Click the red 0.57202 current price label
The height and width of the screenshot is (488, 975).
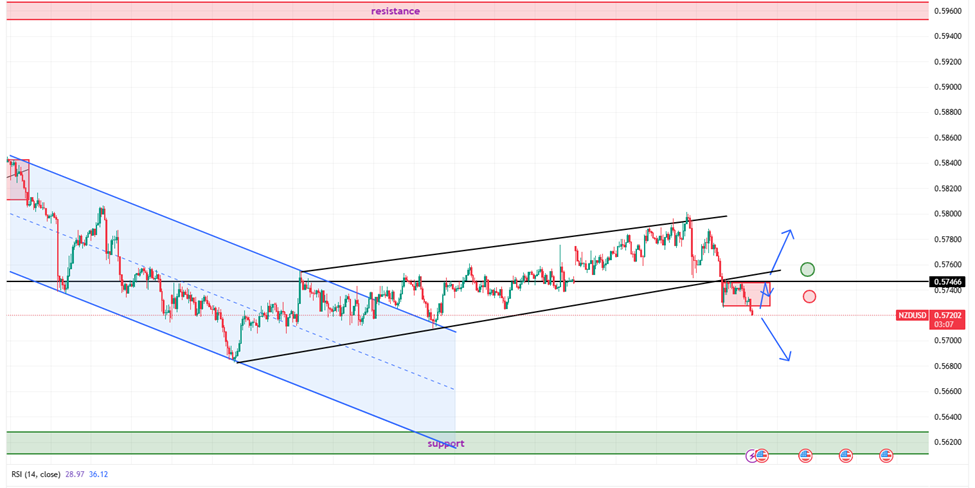(x=949, y=315)
